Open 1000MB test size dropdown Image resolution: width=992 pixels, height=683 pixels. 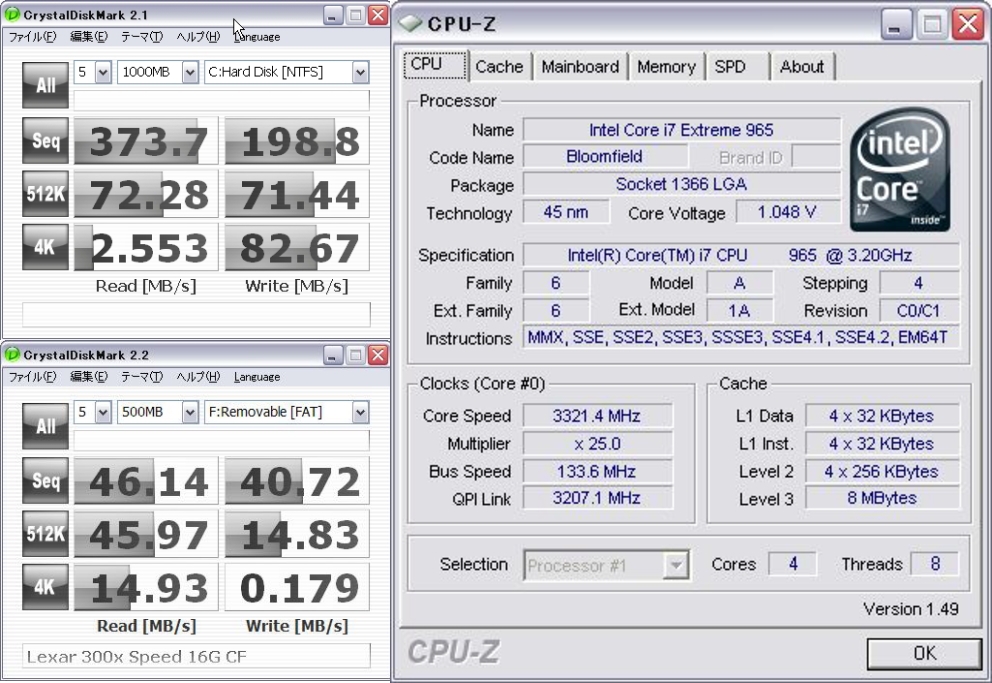(x=190, y=72)
